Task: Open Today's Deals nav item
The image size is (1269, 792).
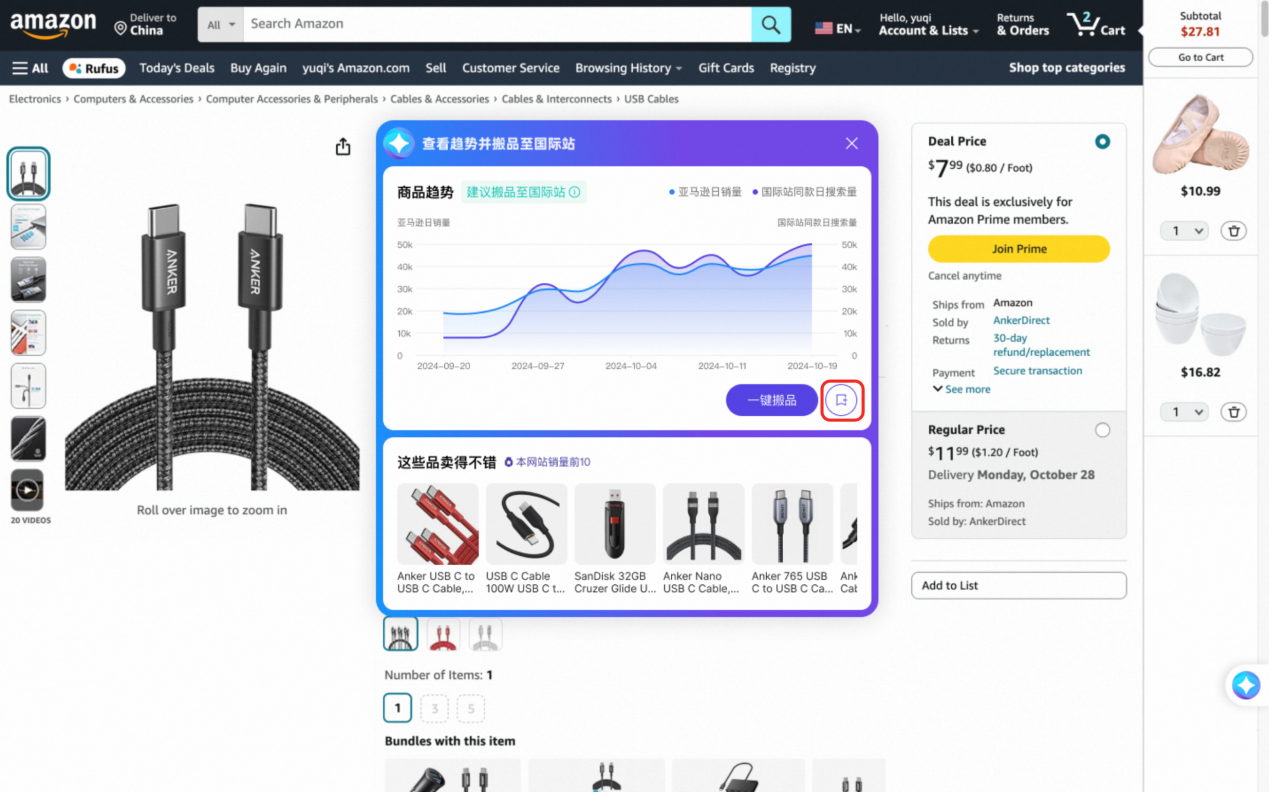Action: point(177,68)
